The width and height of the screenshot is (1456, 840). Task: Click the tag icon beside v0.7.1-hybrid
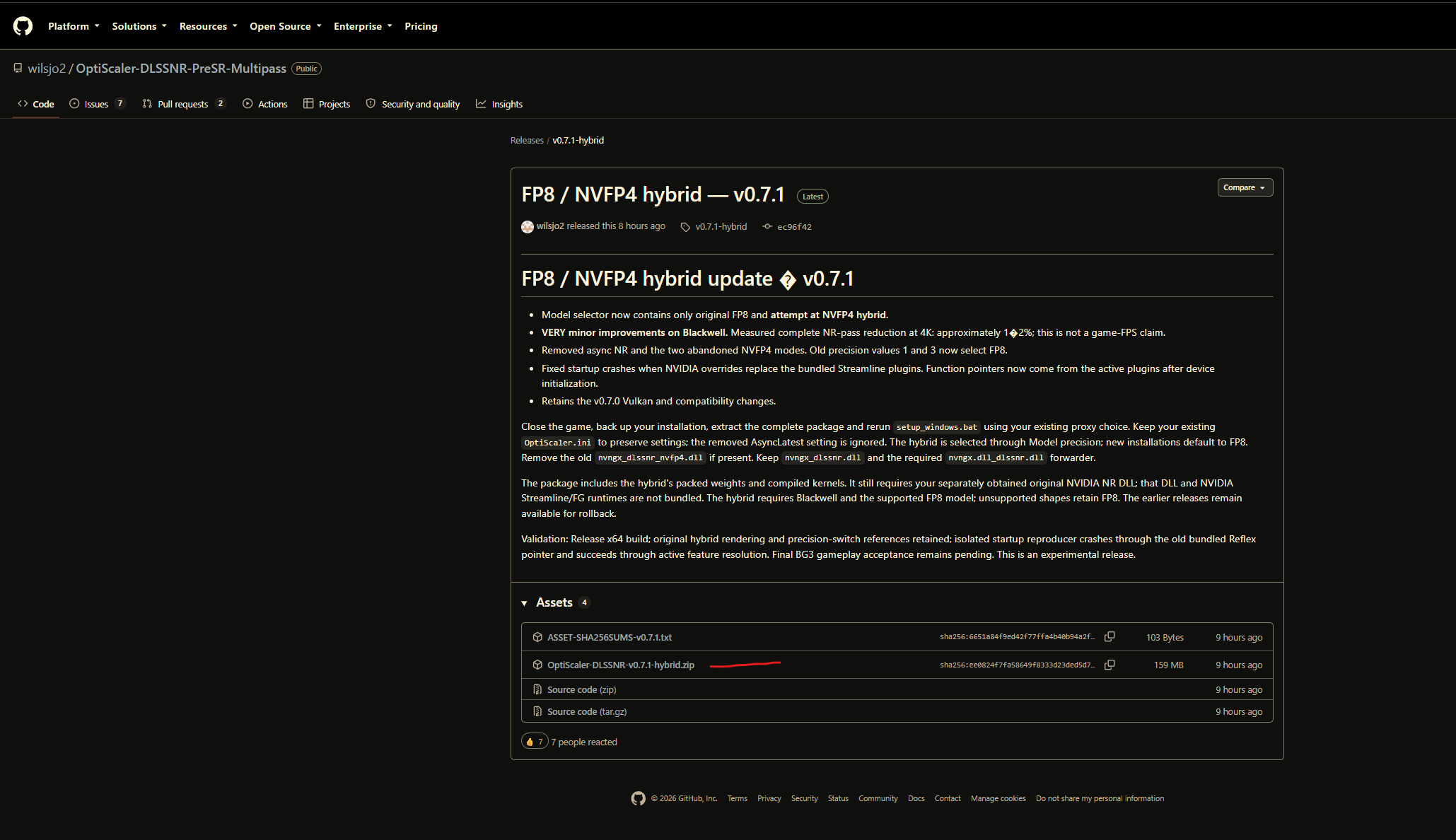pyautogui.click(x=685, y=227)
